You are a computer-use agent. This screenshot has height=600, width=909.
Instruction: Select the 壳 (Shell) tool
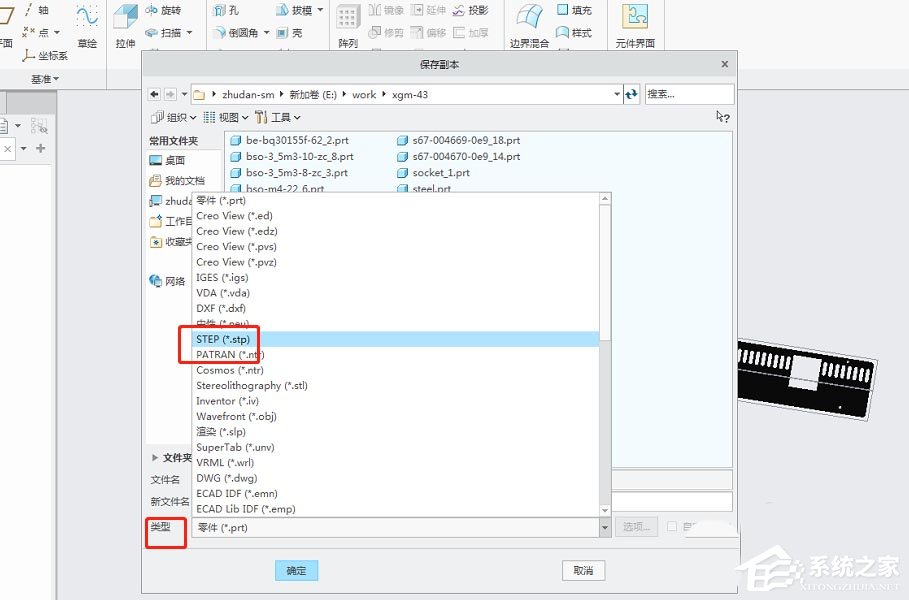[289, 32]
